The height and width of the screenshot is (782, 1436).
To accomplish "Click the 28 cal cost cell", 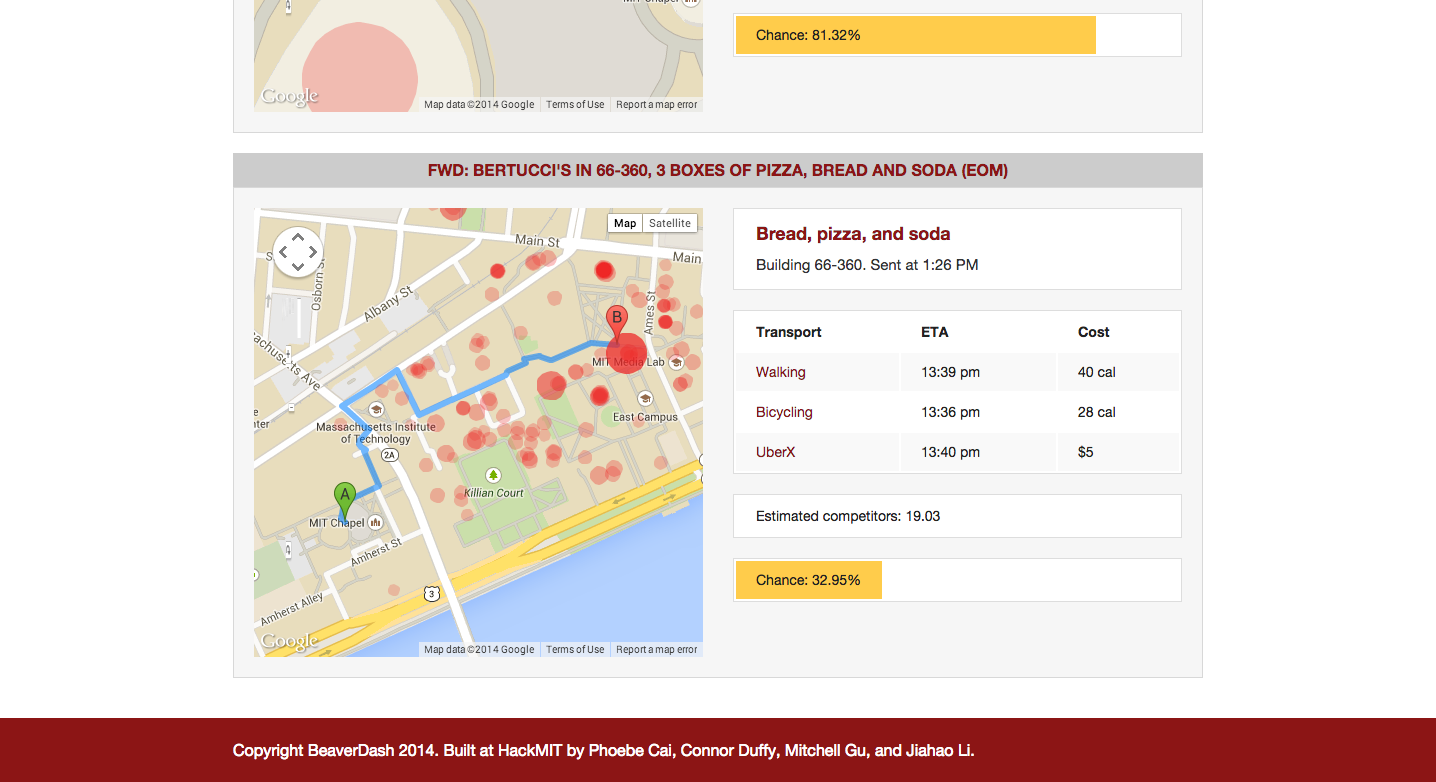I will pyautogui.click(x=1118, y=412).
